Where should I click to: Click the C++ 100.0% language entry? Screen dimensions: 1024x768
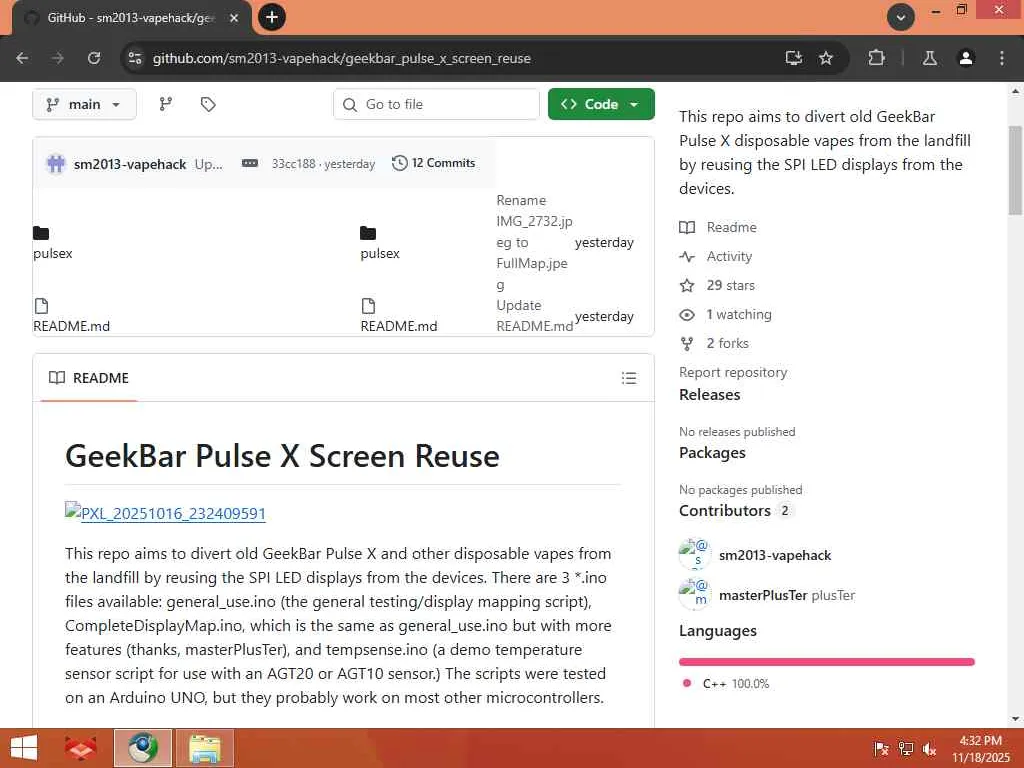point(727,684)
